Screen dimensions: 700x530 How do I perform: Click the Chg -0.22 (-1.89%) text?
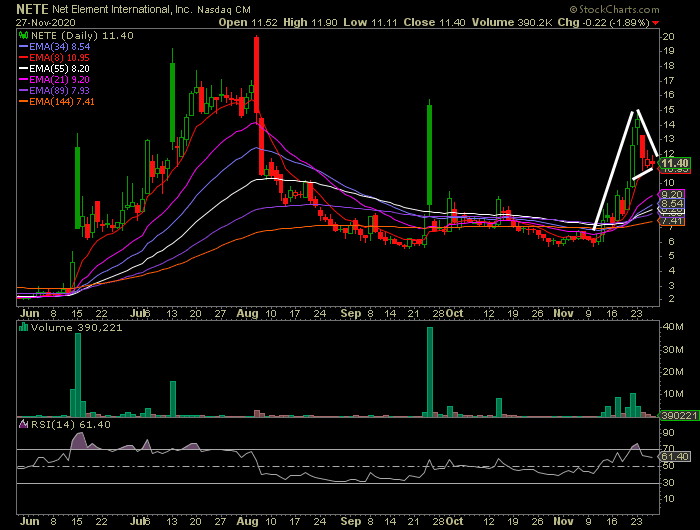604,22
